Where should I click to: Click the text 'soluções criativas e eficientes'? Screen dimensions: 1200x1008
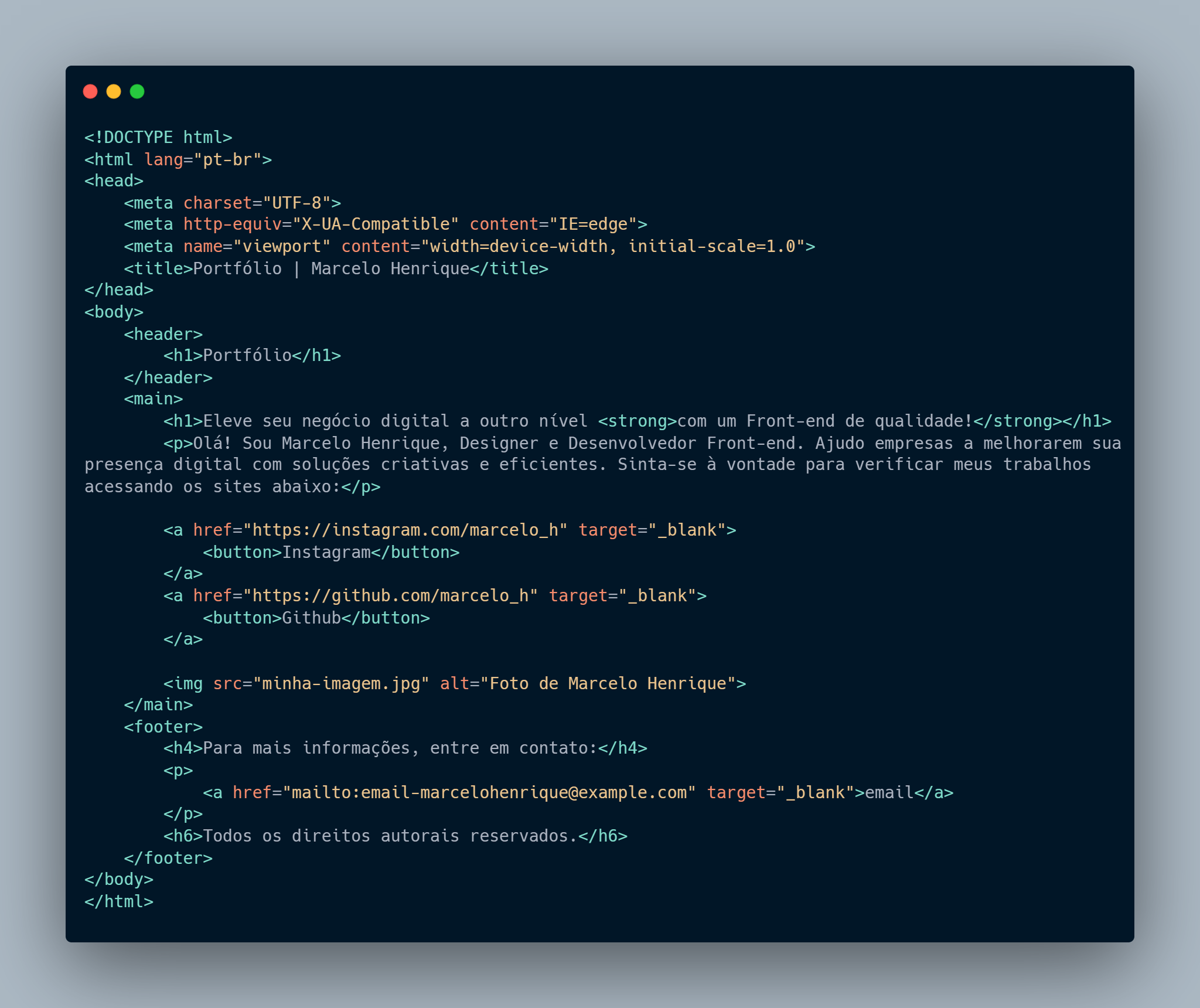[450, 465]
